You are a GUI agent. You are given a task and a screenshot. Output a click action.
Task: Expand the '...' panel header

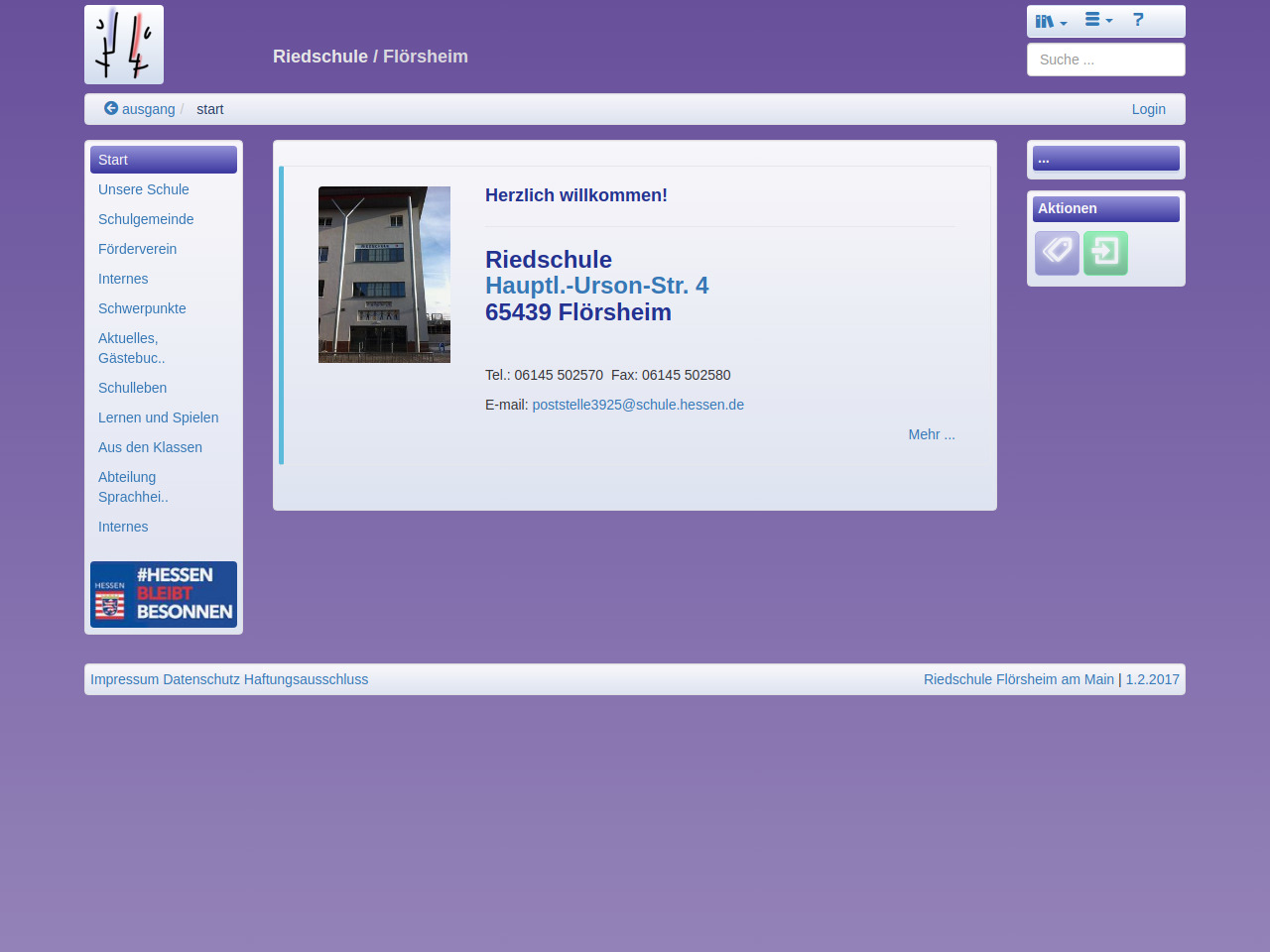pos(1105,159)
